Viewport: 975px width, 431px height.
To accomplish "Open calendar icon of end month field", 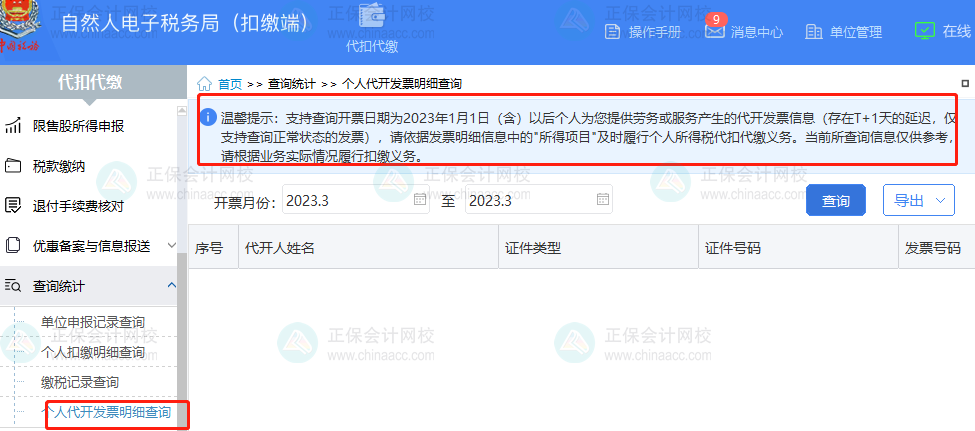I will click(603, 199).
